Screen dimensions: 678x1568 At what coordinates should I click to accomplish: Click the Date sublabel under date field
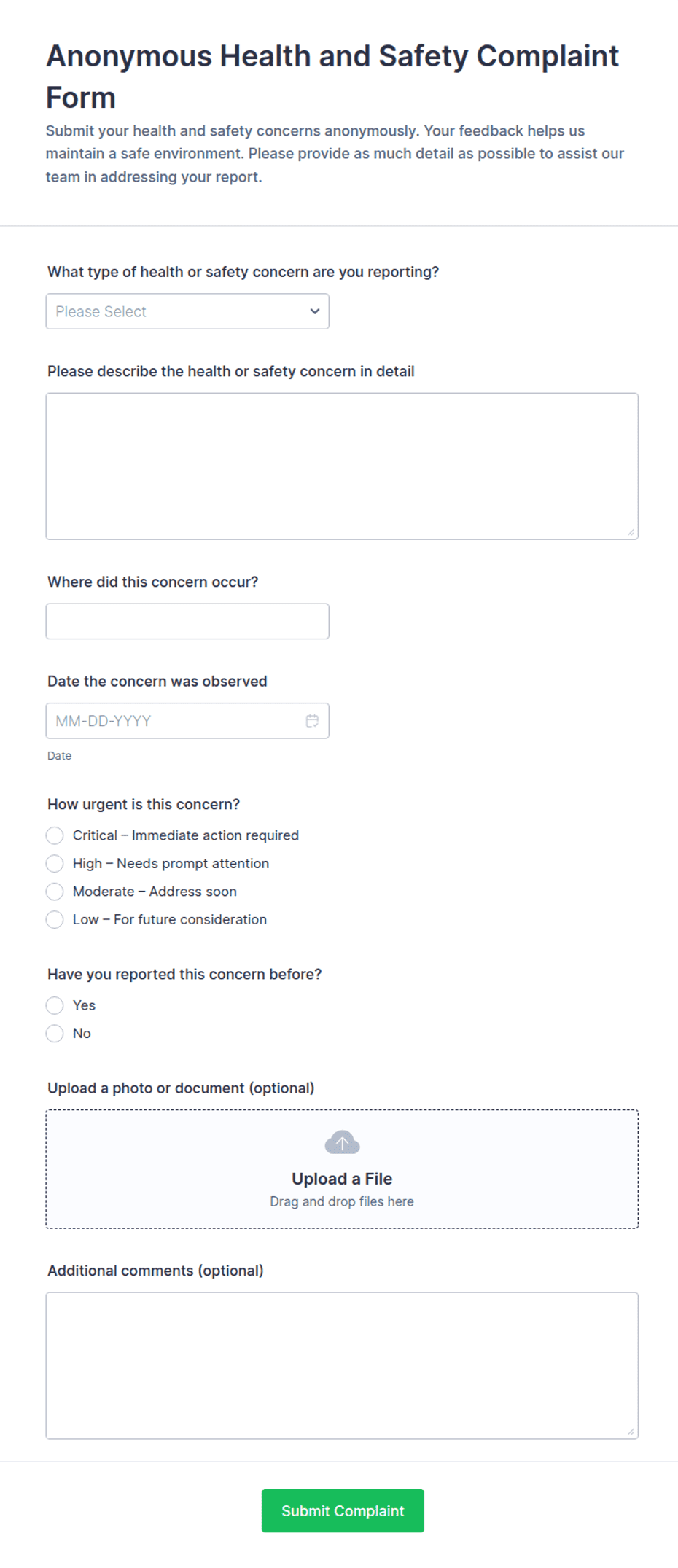[59, 756]
